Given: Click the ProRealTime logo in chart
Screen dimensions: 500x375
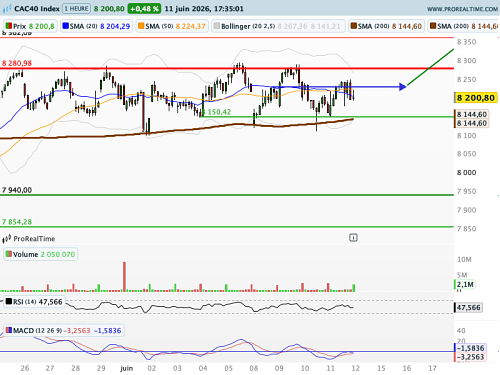Looking at the screenshot, I should tap(29, 239).
